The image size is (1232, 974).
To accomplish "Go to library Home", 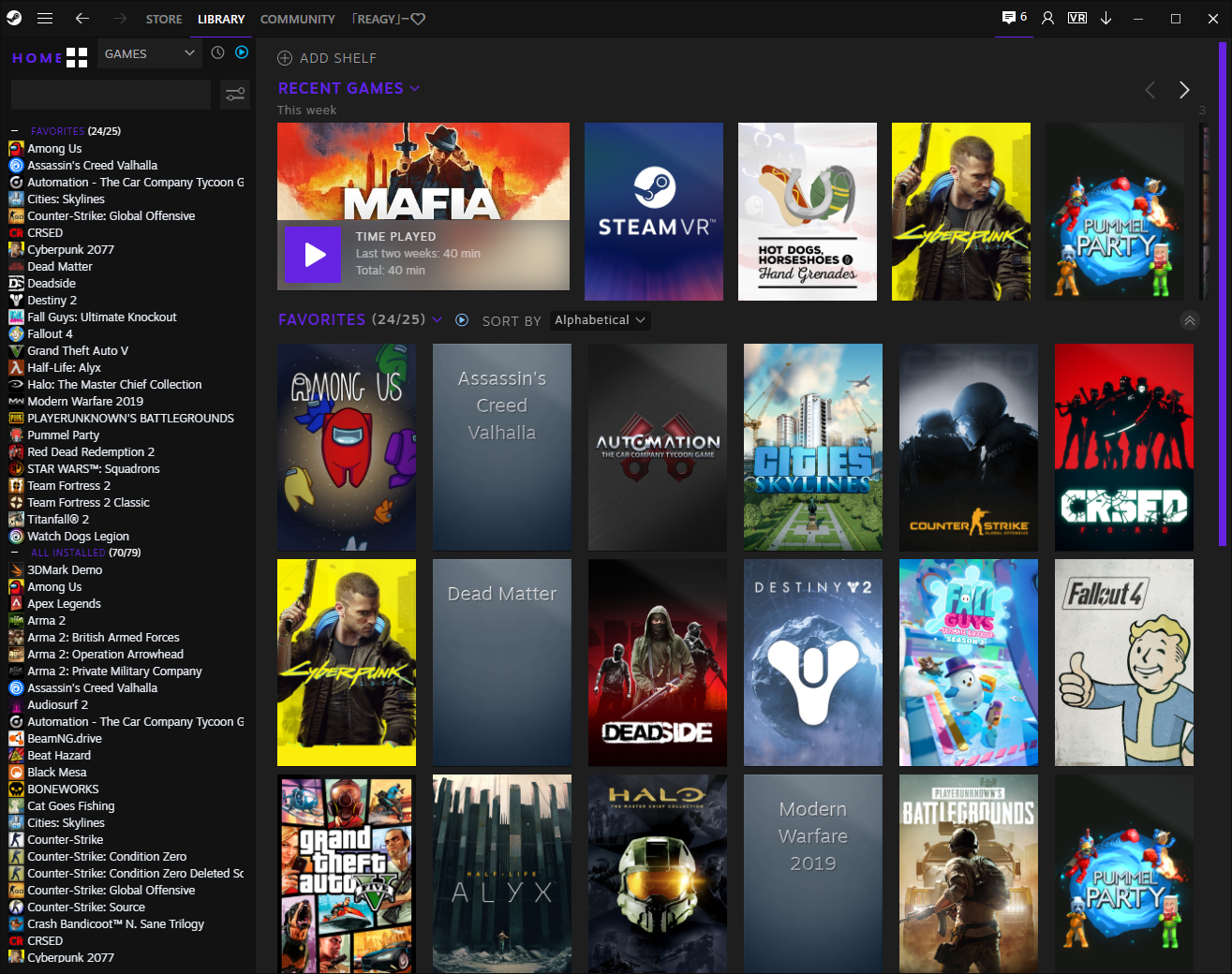I will point(37,58).
